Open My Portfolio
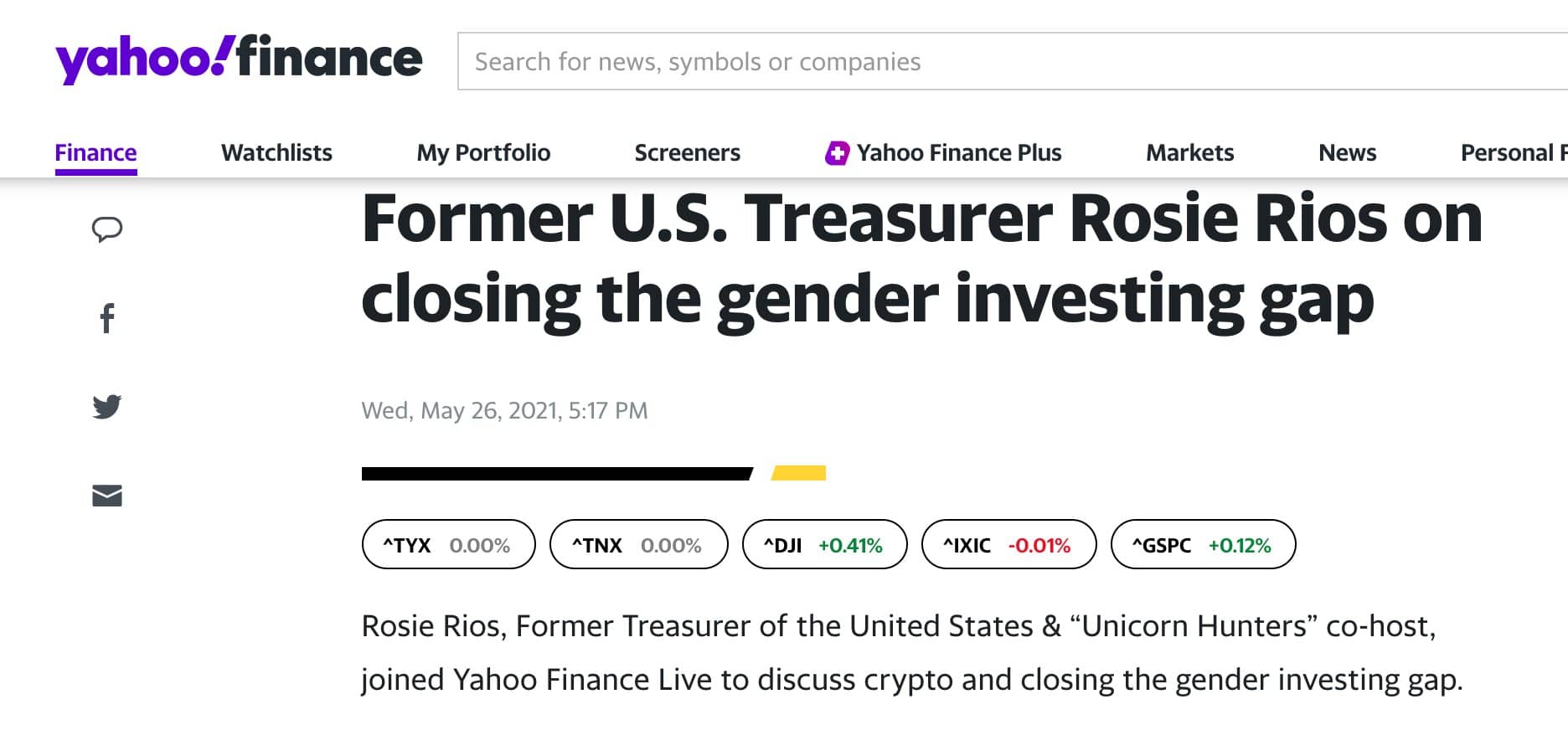Image resolution: width=1568 pixels, height=730 pixels. (x=482, y=152)
